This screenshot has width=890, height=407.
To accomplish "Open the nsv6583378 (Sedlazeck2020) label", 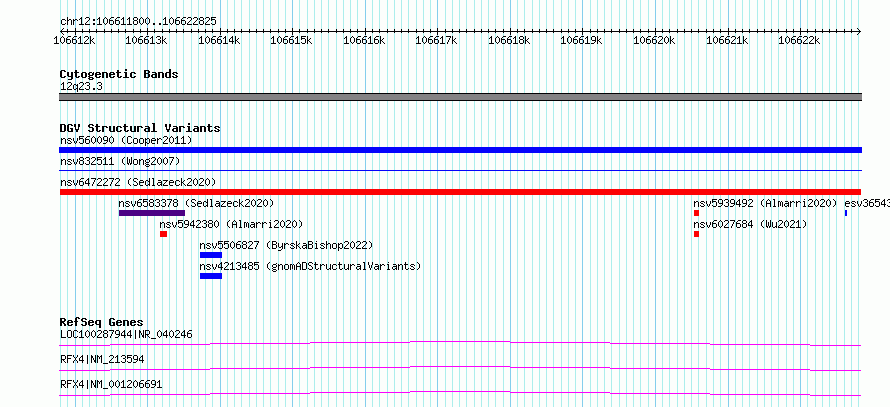I will [x=196, y=203].
